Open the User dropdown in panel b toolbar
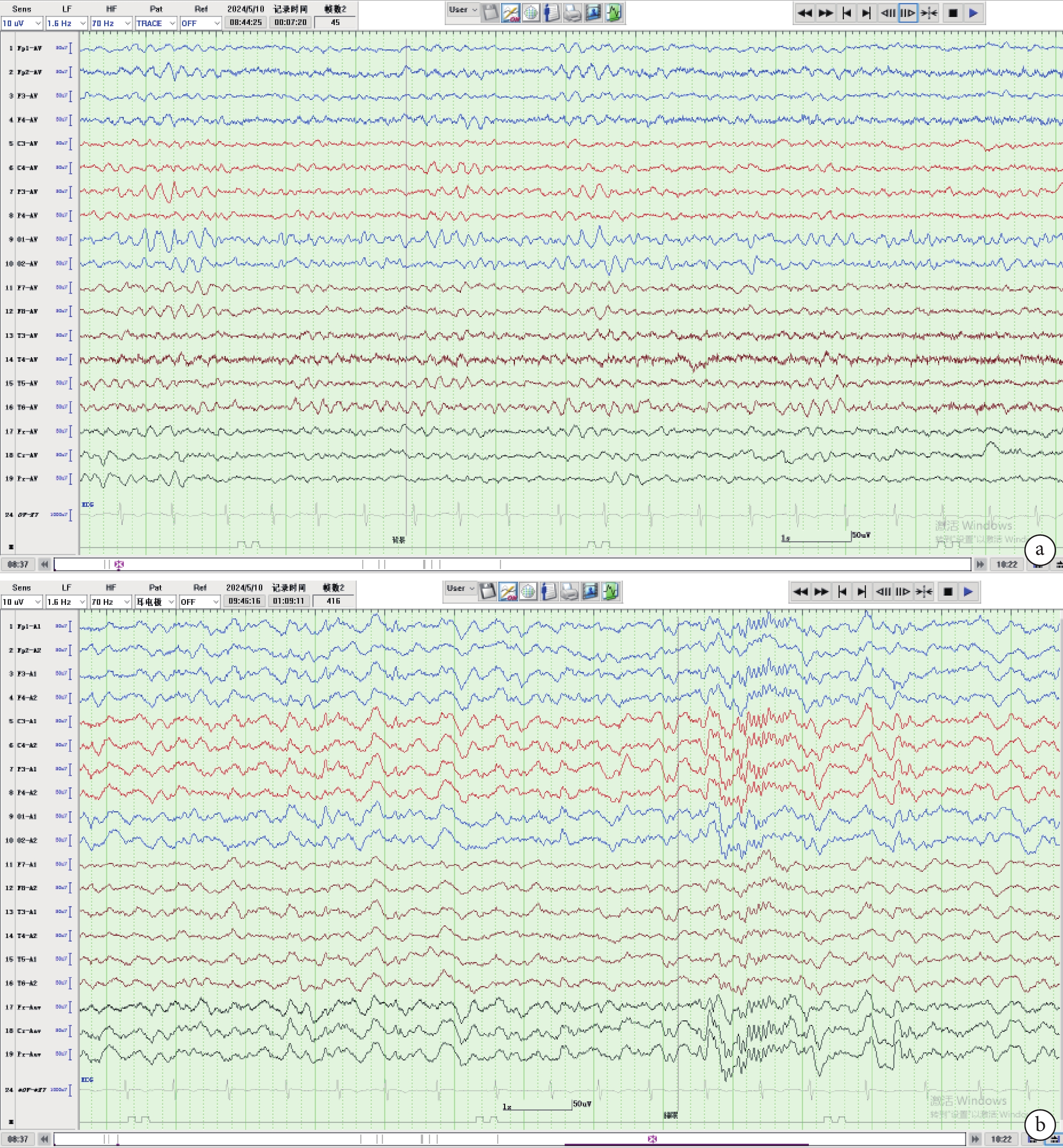 (x=461, y=588)
